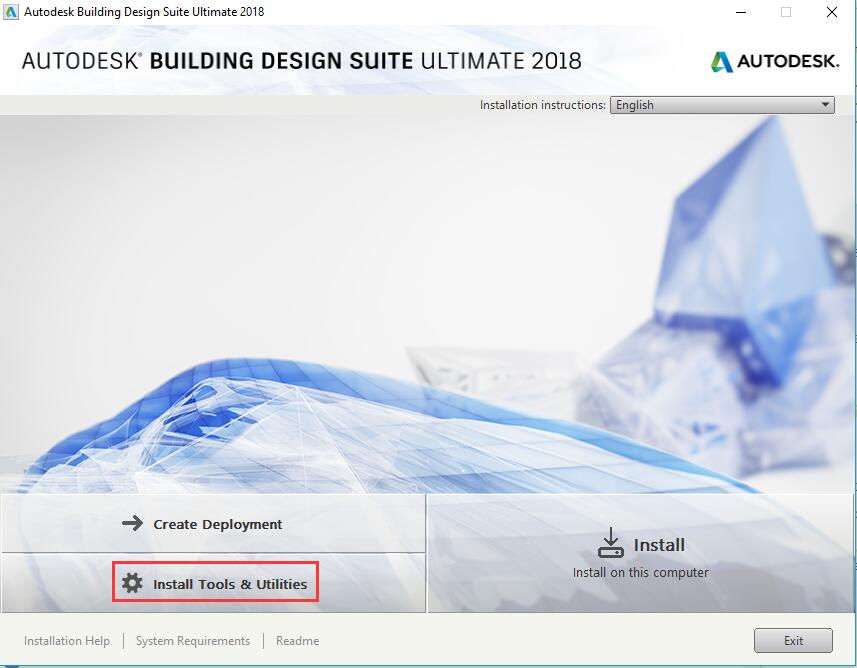Screen dimensions: 857x668
Task: Click the arrow icon beside Create Deployment
Action: coord(132,523)
